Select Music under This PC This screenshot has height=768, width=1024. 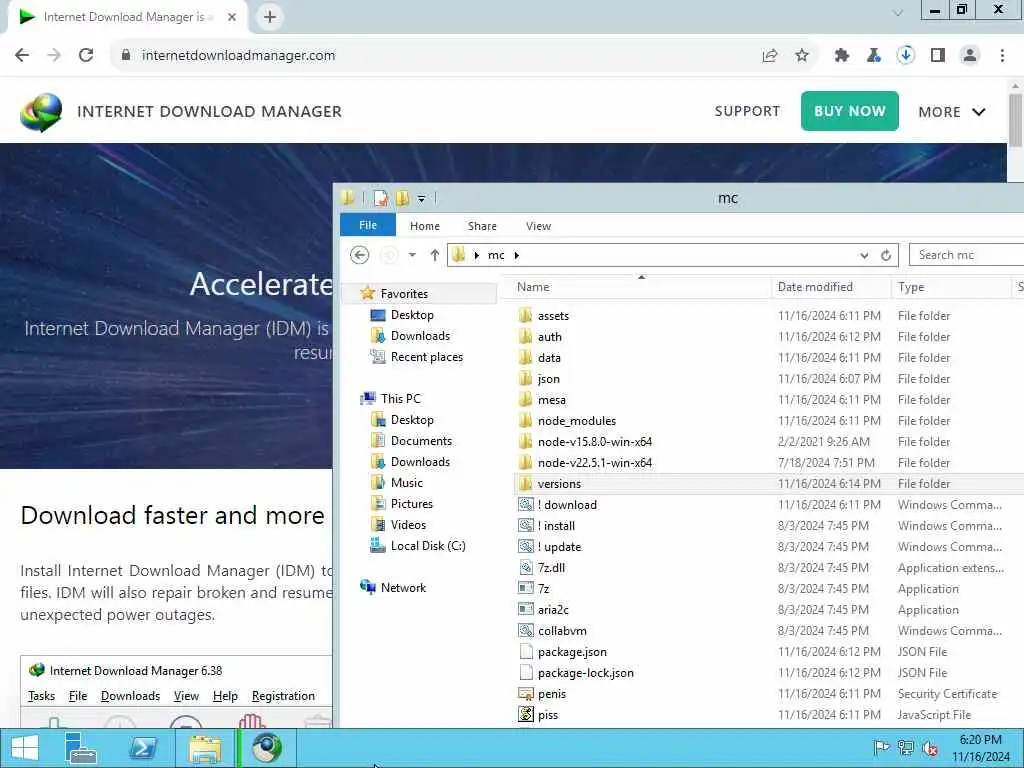[x=406, y=483]
